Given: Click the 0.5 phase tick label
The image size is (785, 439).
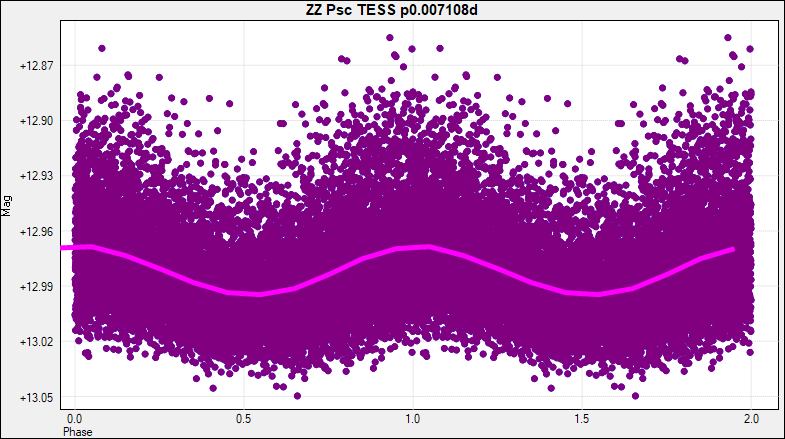Looking at the screenshot, I should (244, 418).
